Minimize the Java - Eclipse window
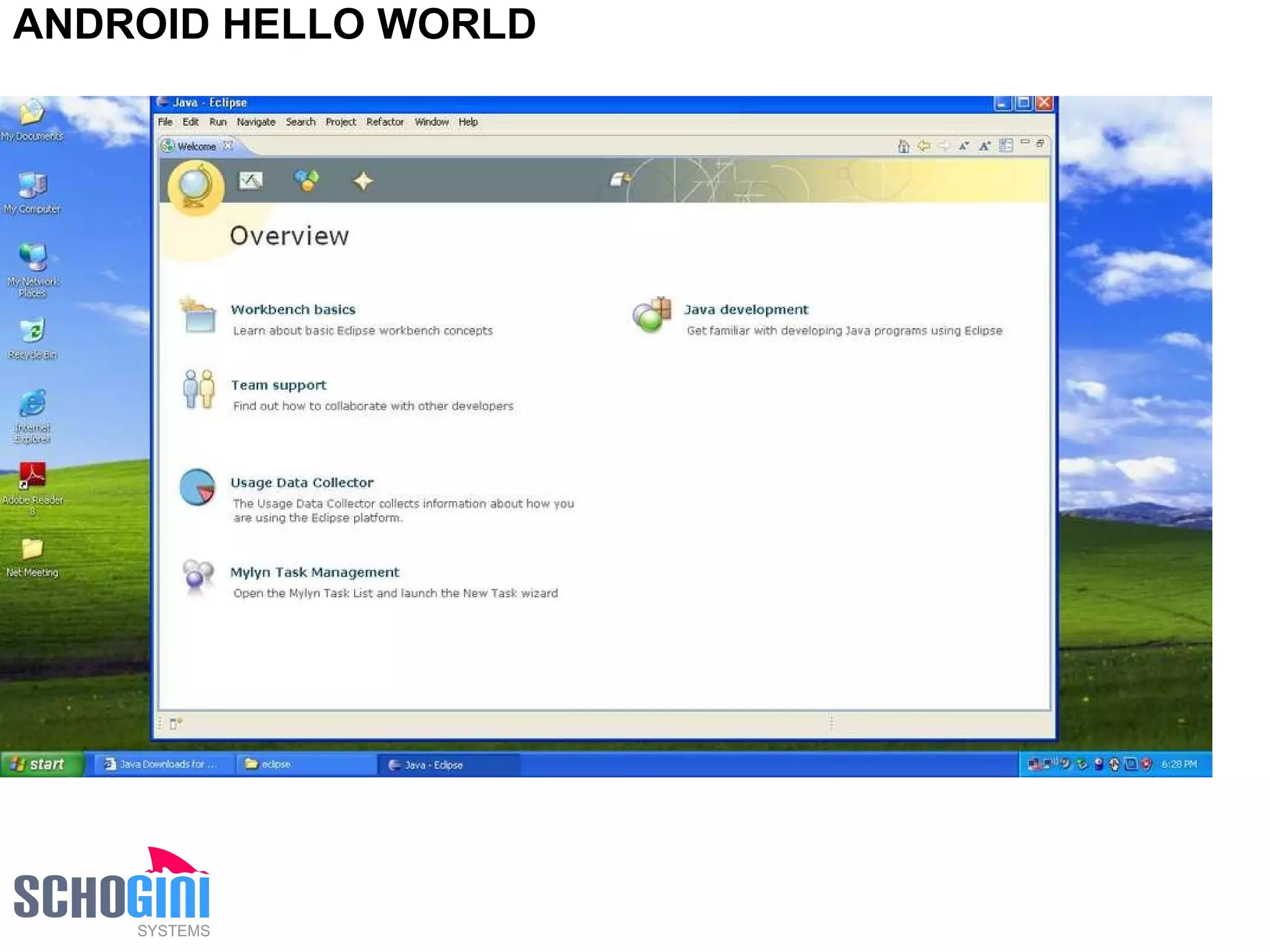1270x952 pixels. click(1003, 103)
